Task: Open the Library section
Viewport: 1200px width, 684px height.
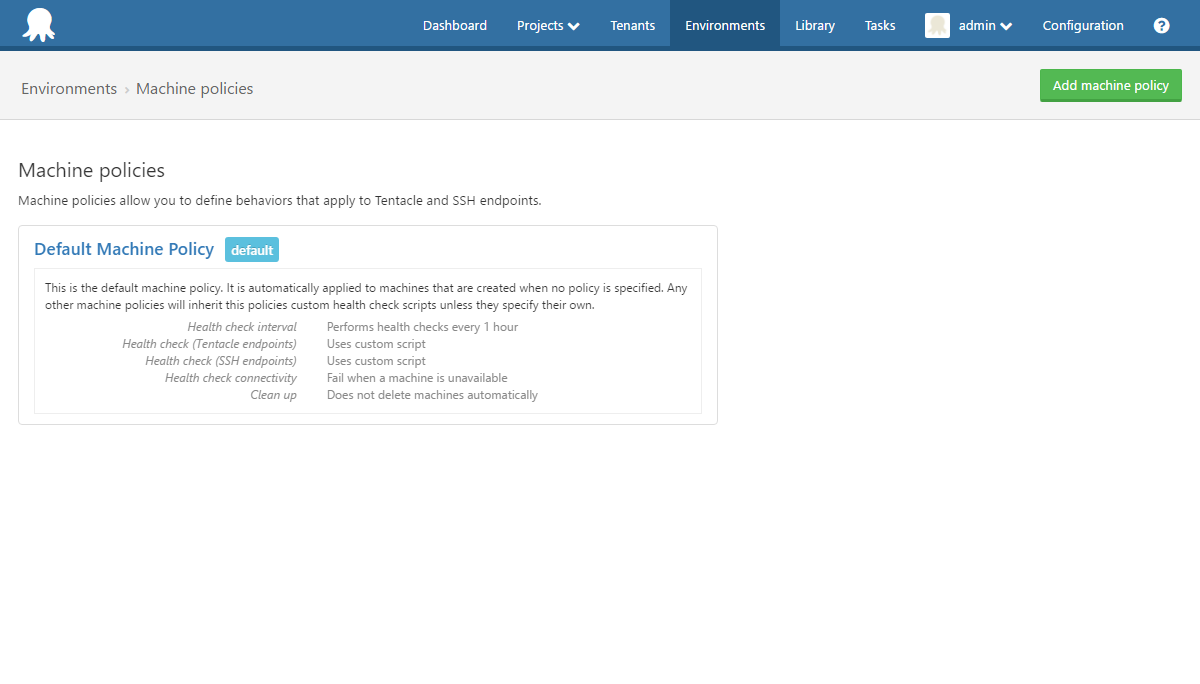Action: pos(814,25)
